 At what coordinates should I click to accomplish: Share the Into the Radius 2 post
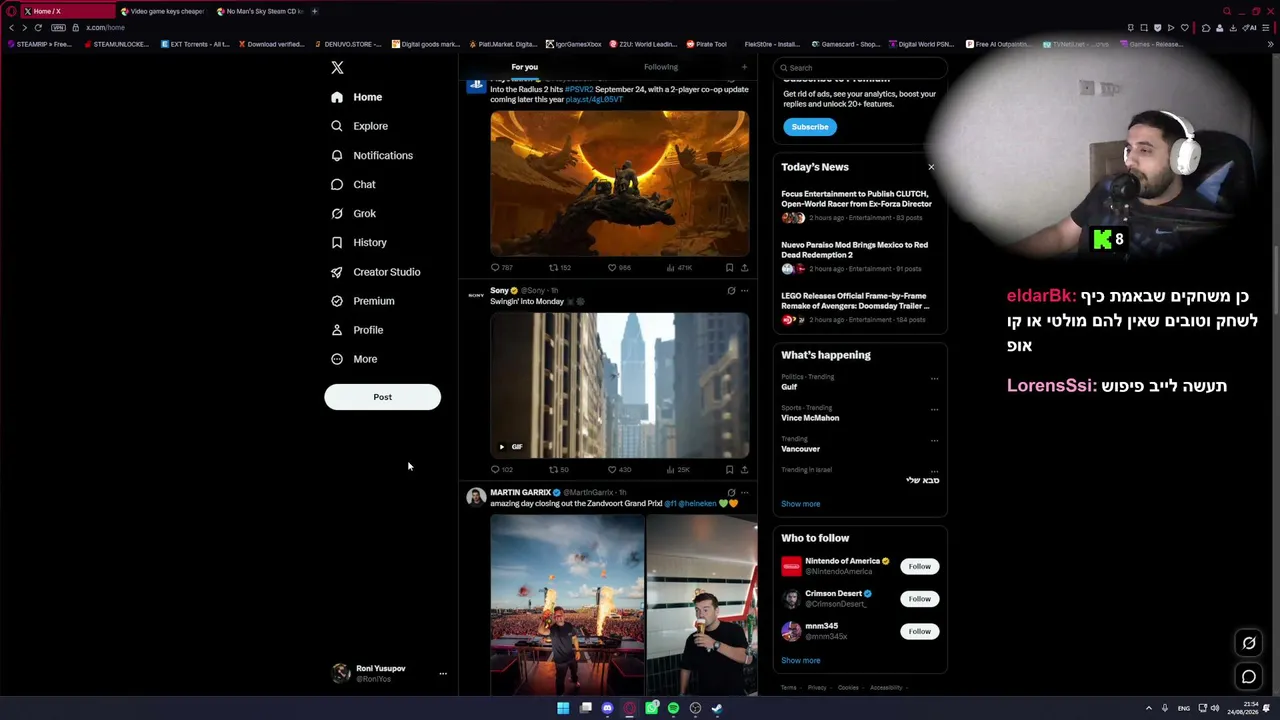pyautogui.click(x=744, y=268)
